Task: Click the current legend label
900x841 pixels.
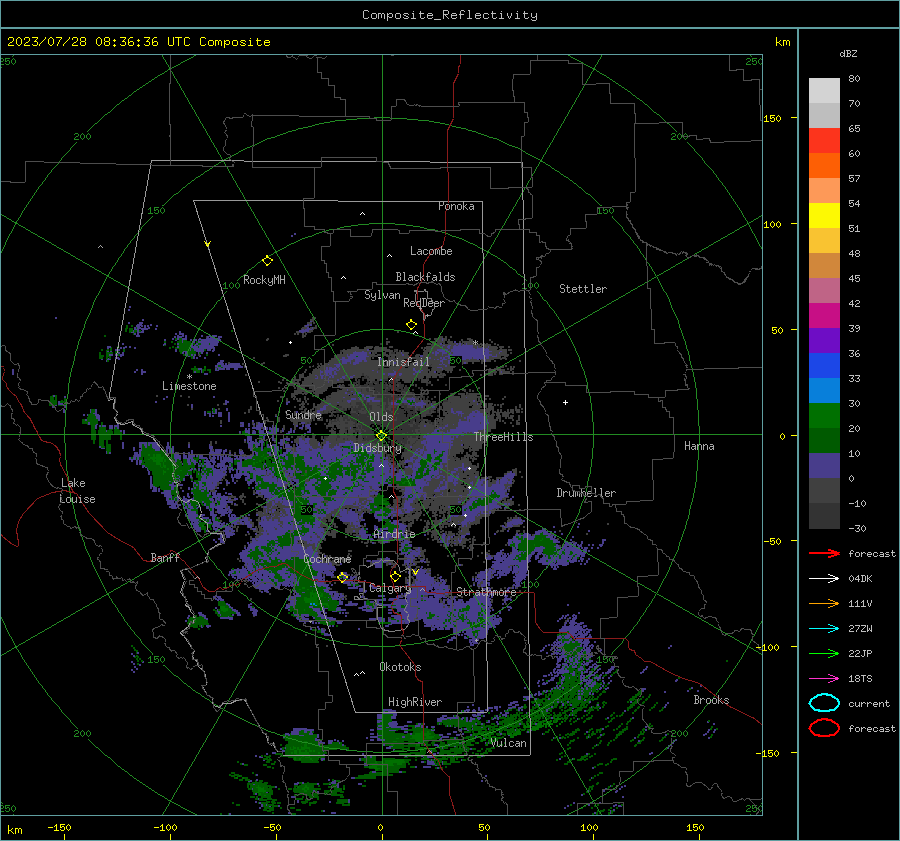Action: (869, 703)
